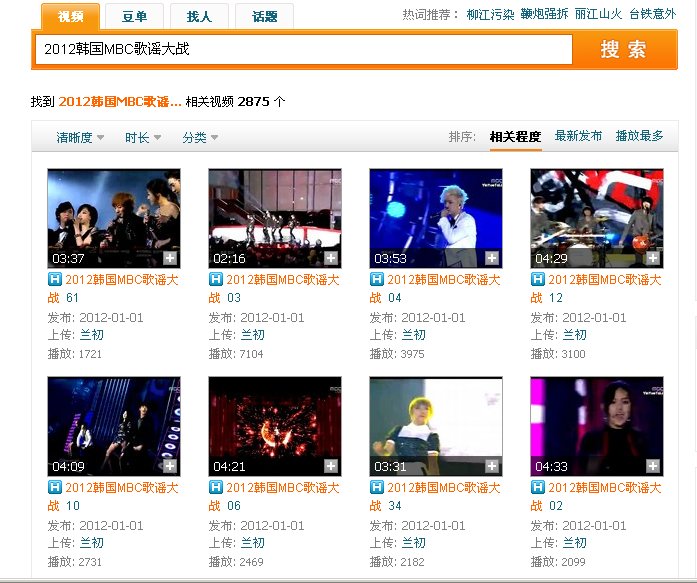This screenshot has height=583, width=697.
Task: Expand the 清晰度 filter dropdown
Action: pos(80,137)
